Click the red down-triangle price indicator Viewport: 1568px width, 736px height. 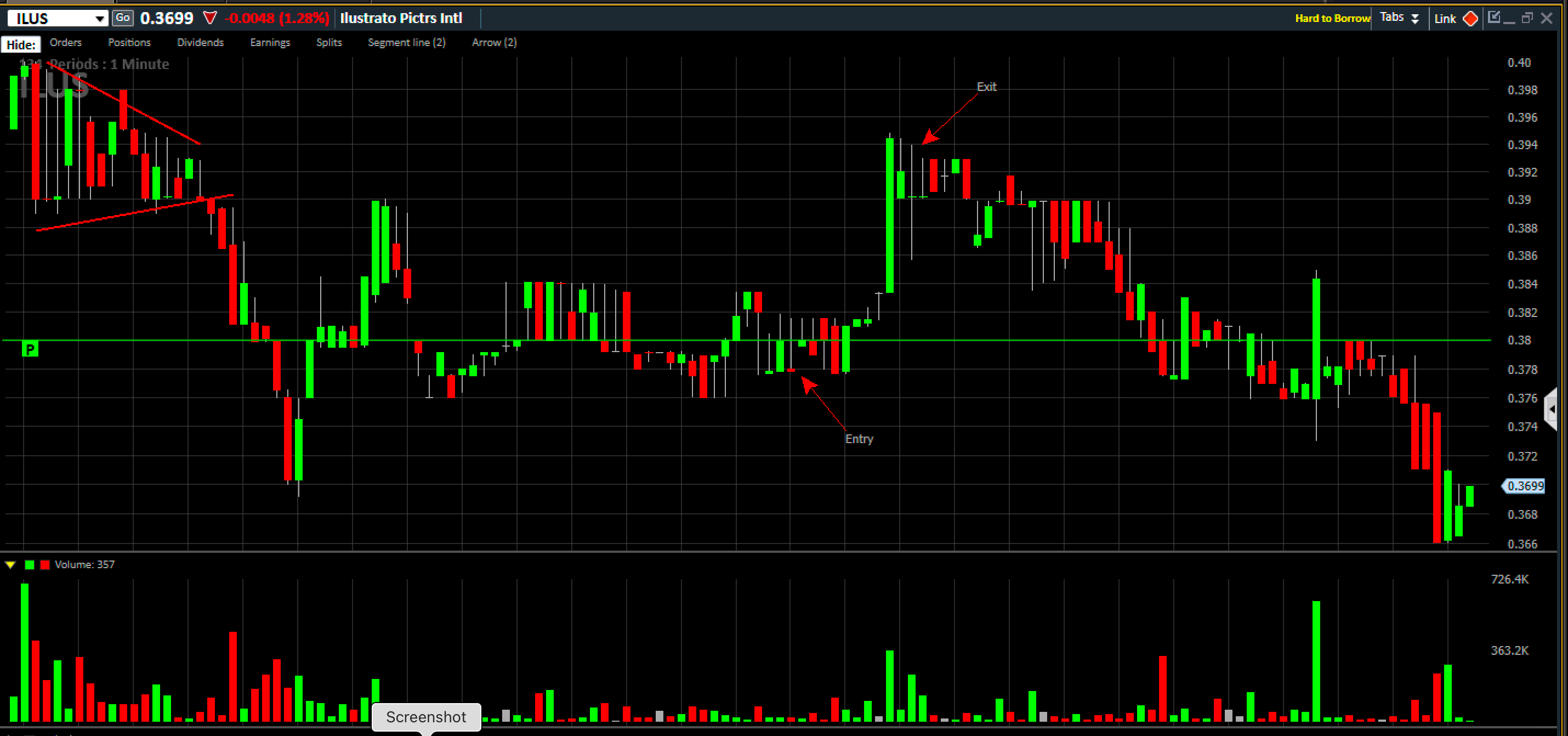click(x=209, y=18)
